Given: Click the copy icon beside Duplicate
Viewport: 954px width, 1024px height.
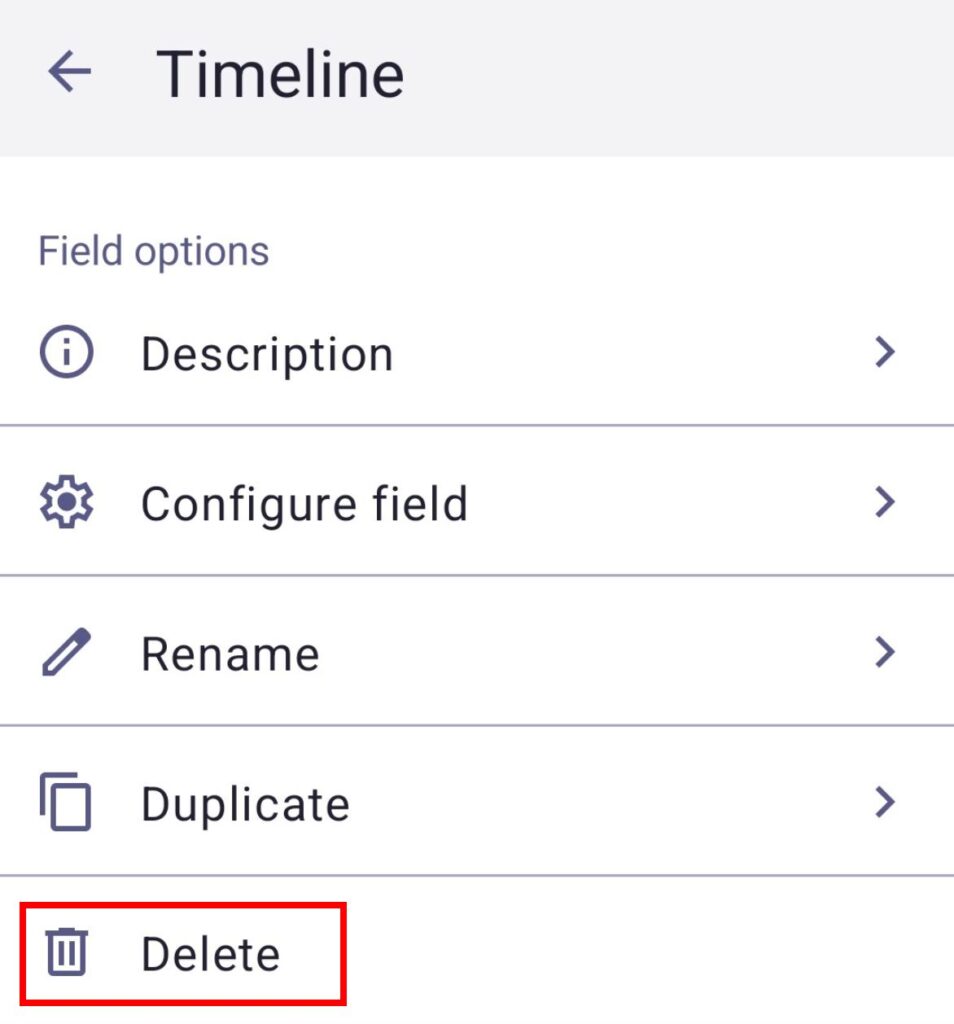Looking at the screenshot, I should [66, 803].
